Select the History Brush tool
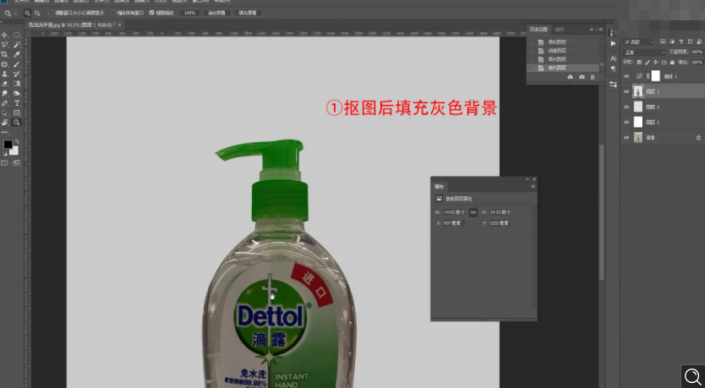Viewport: 705px width, 388px height. tap(17, 74)
